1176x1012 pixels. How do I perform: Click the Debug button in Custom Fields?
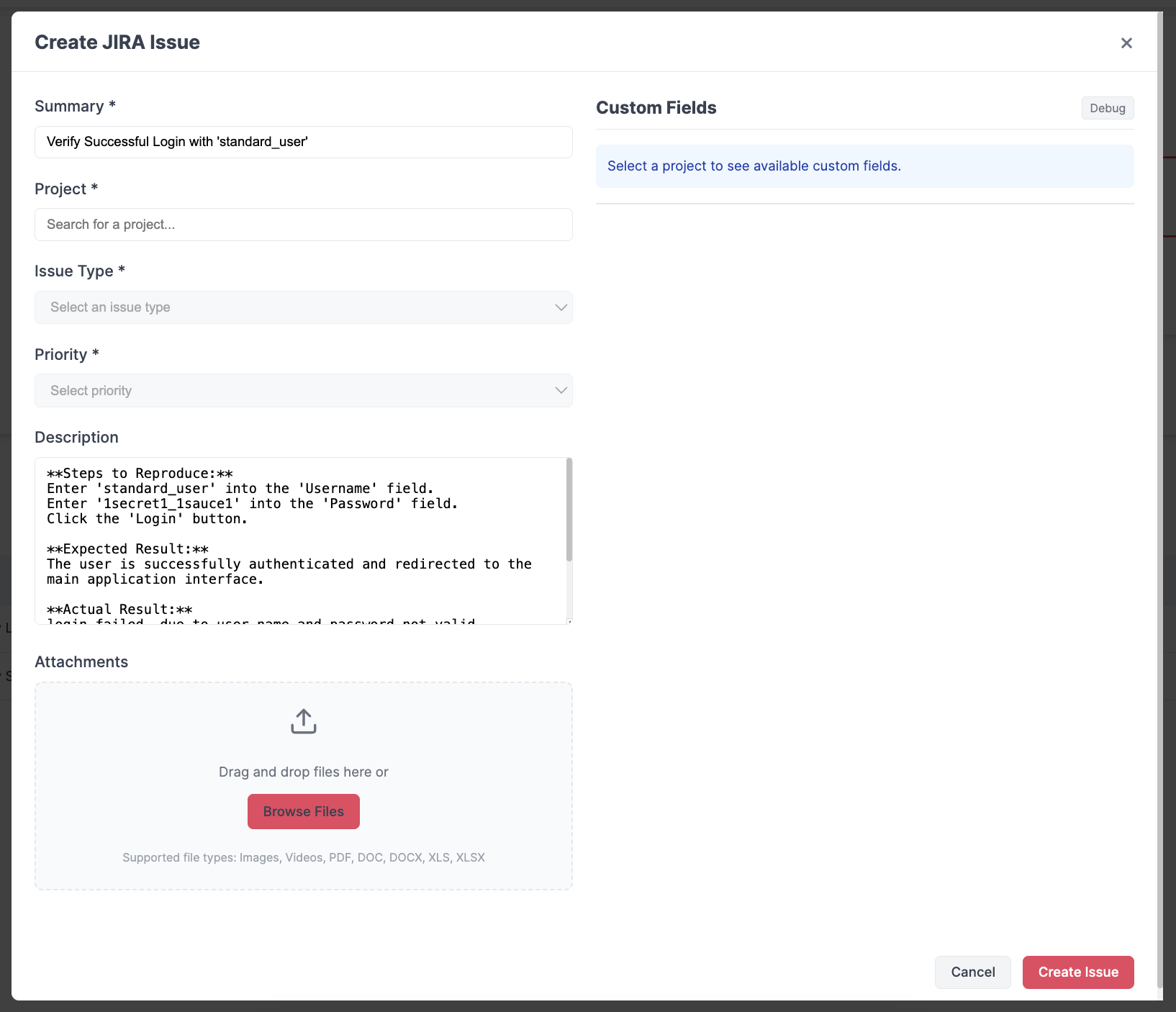[1108, 108]
